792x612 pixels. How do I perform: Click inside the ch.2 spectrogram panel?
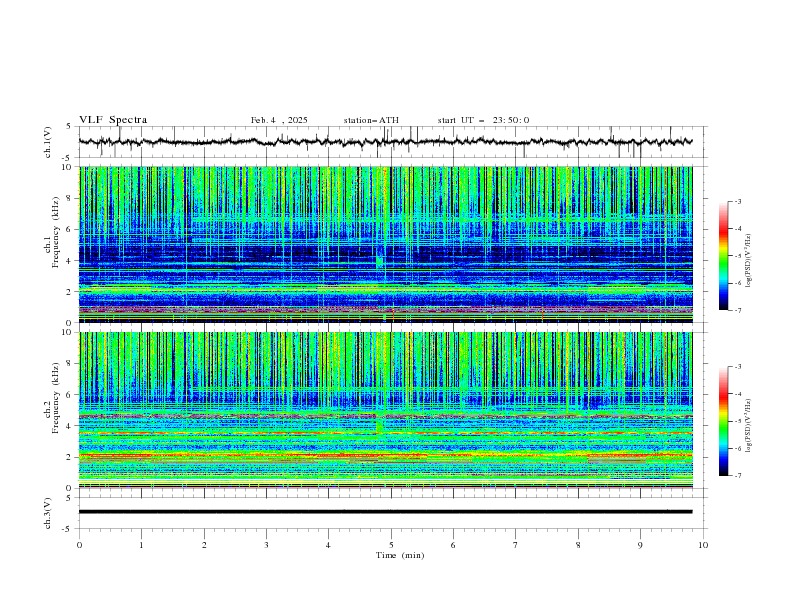(x=385, y=410)
